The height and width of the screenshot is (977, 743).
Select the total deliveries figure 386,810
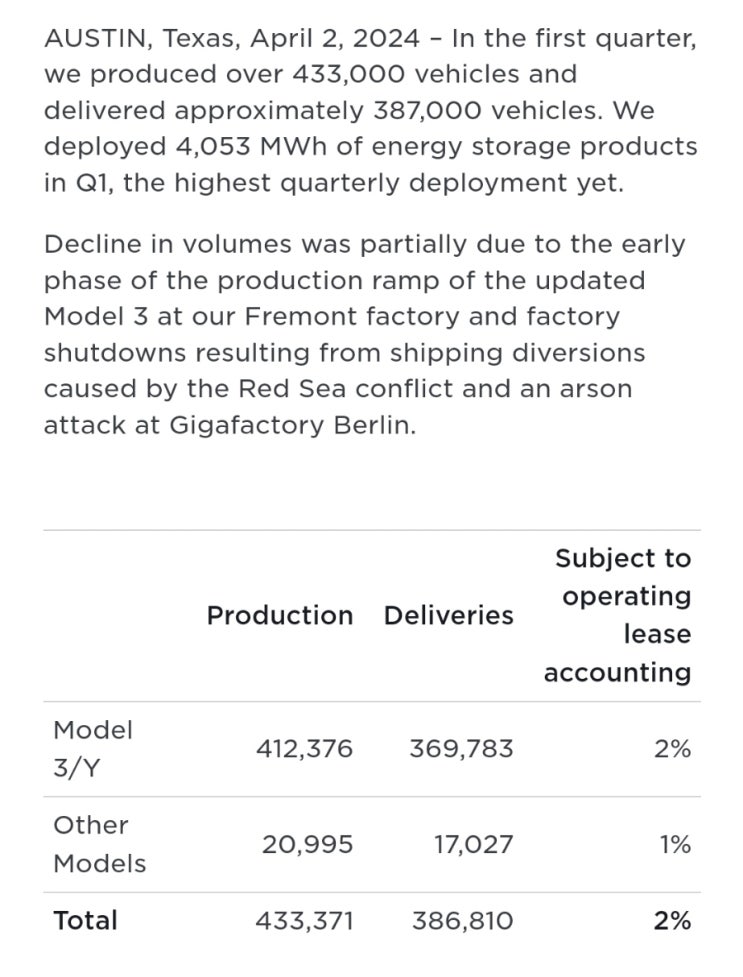(x=462, y=920)
